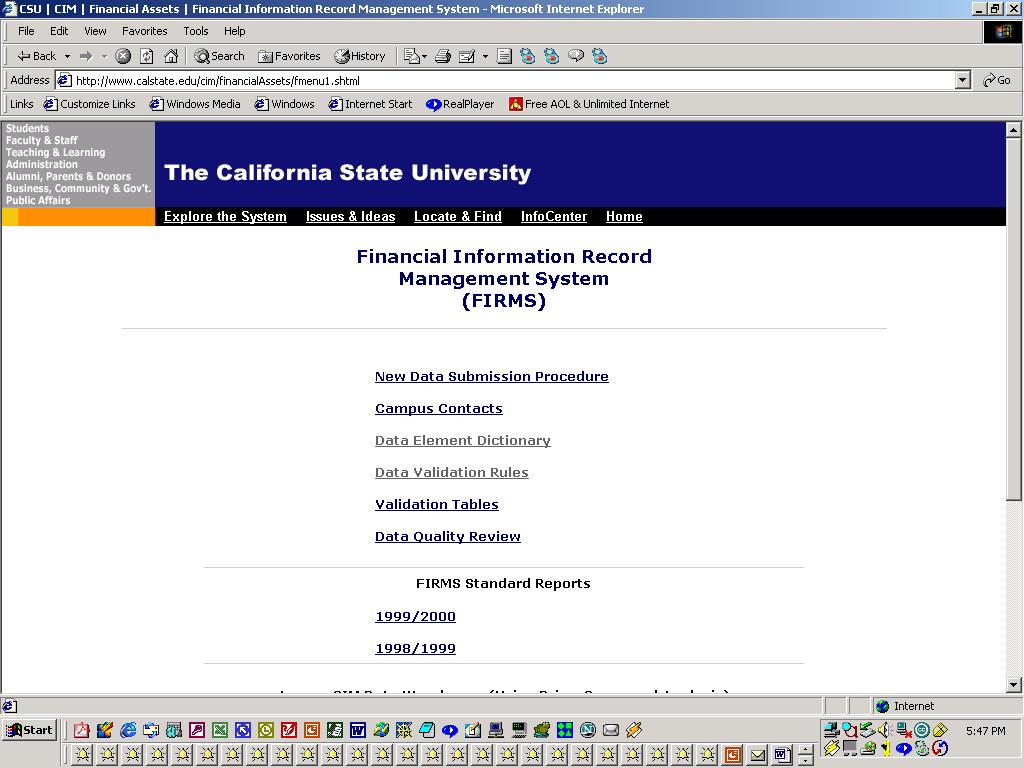Viewport: 1024px width, 768px height.
Task: Open InfoCenter nav link
Action: point(554,217)
